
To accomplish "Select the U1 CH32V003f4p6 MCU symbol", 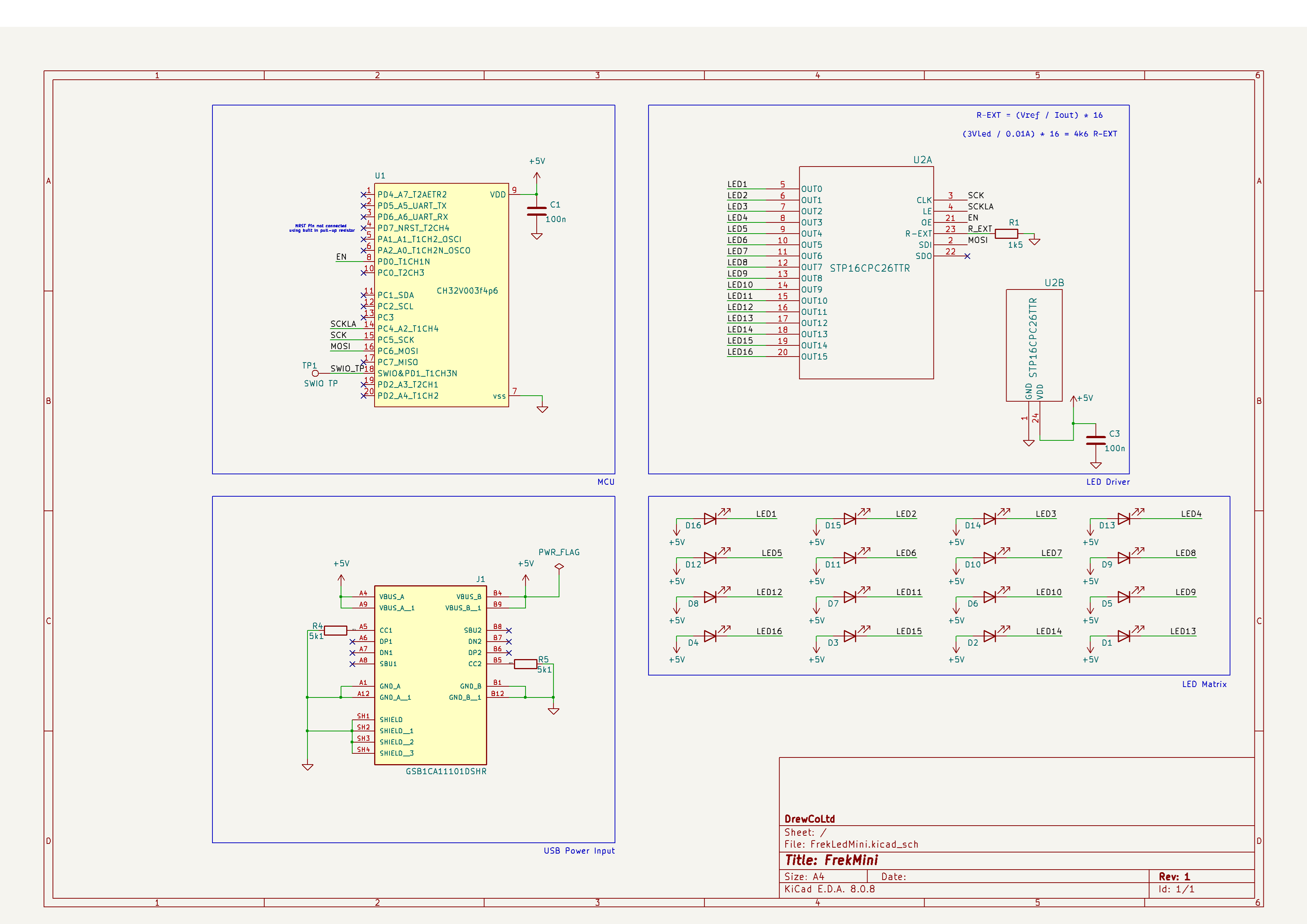I will tap(441, 296).
